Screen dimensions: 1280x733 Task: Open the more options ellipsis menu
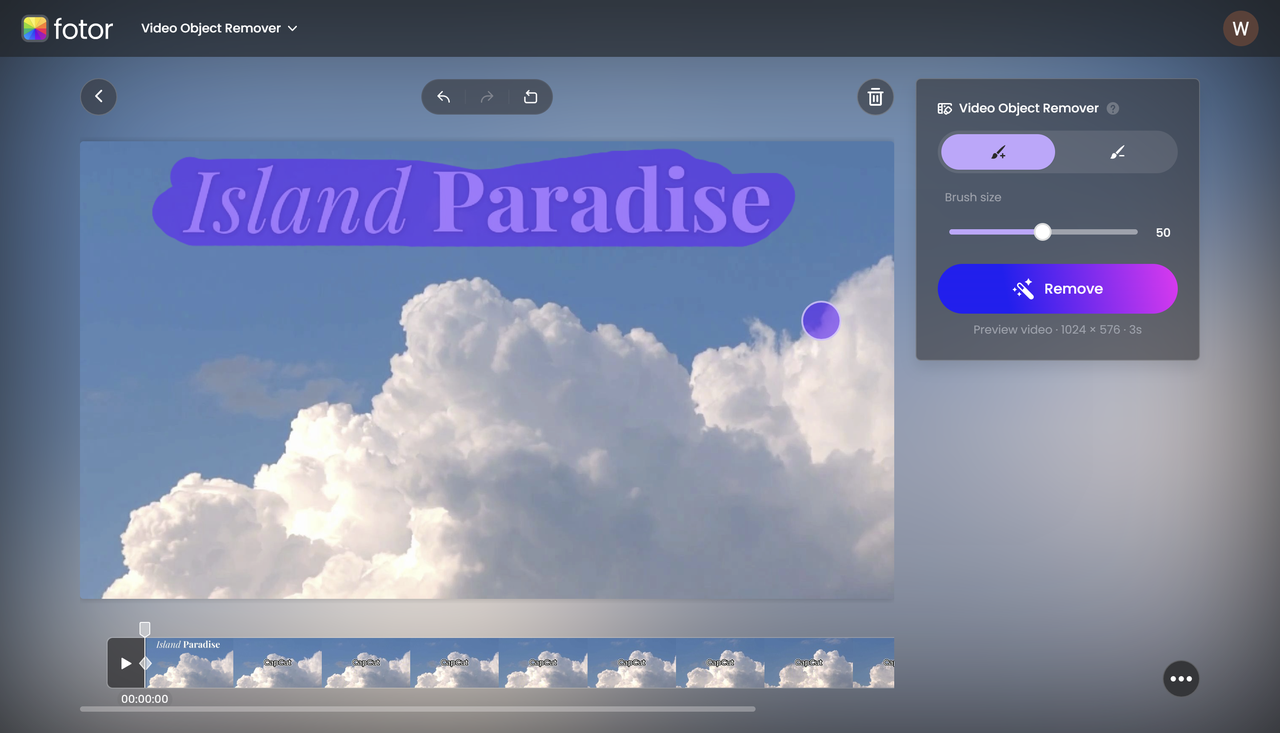coord(1180,678)
